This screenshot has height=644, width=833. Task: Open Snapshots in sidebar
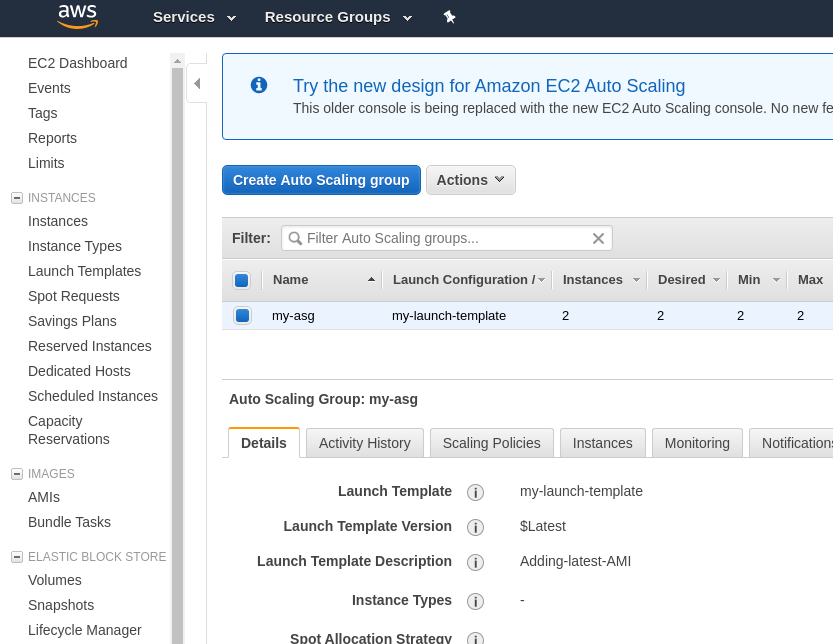click(x=61, y=605)
